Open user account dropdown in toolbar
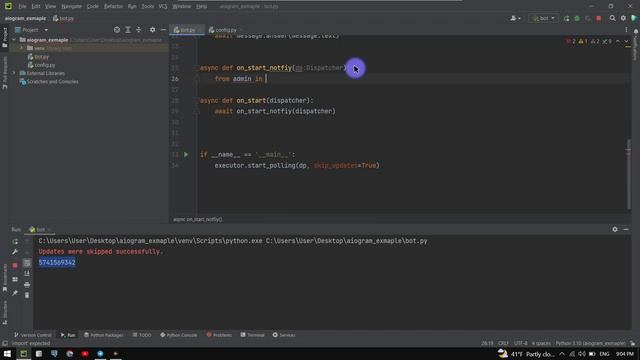This screenshot has height=360, width=640. click(x=515, y=18)
